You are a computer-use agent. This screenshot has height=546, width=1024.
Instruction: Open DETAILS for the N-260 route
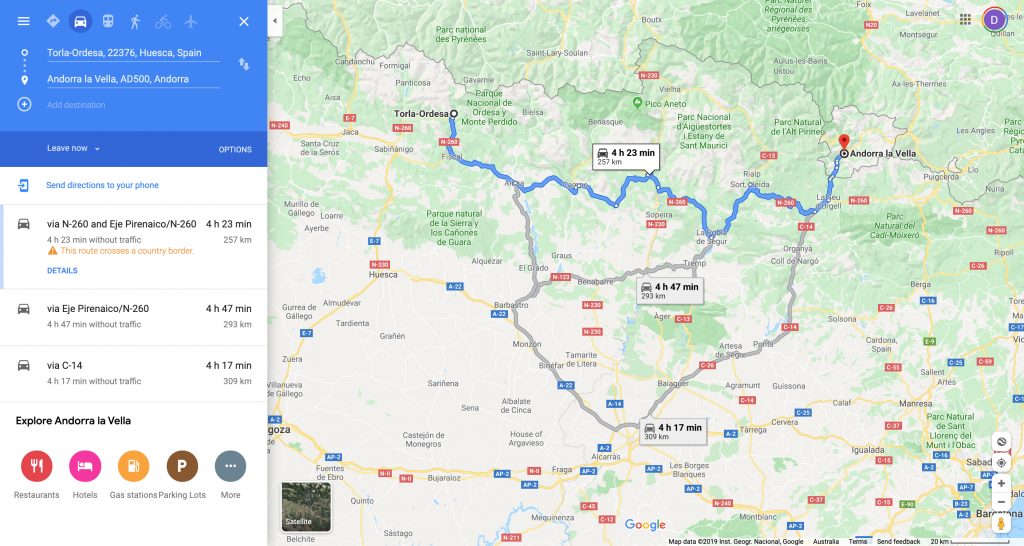click(62, 270)
